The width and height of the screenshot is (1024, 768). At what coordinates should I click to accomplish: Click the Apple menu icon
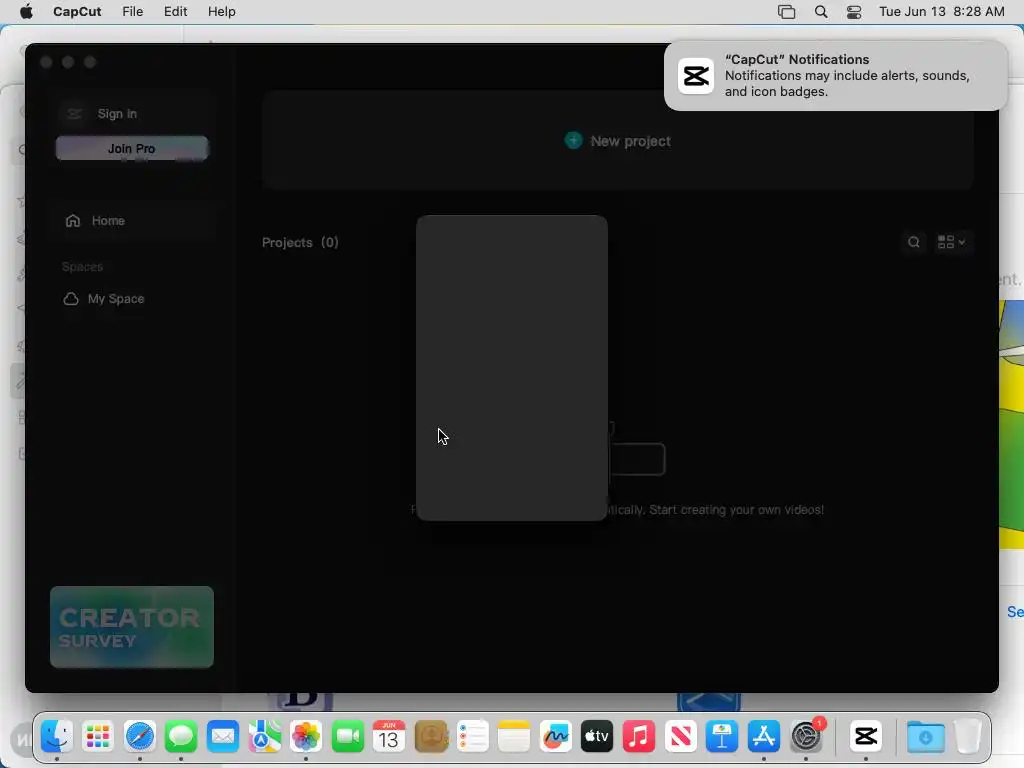click(x=26, y=12)
